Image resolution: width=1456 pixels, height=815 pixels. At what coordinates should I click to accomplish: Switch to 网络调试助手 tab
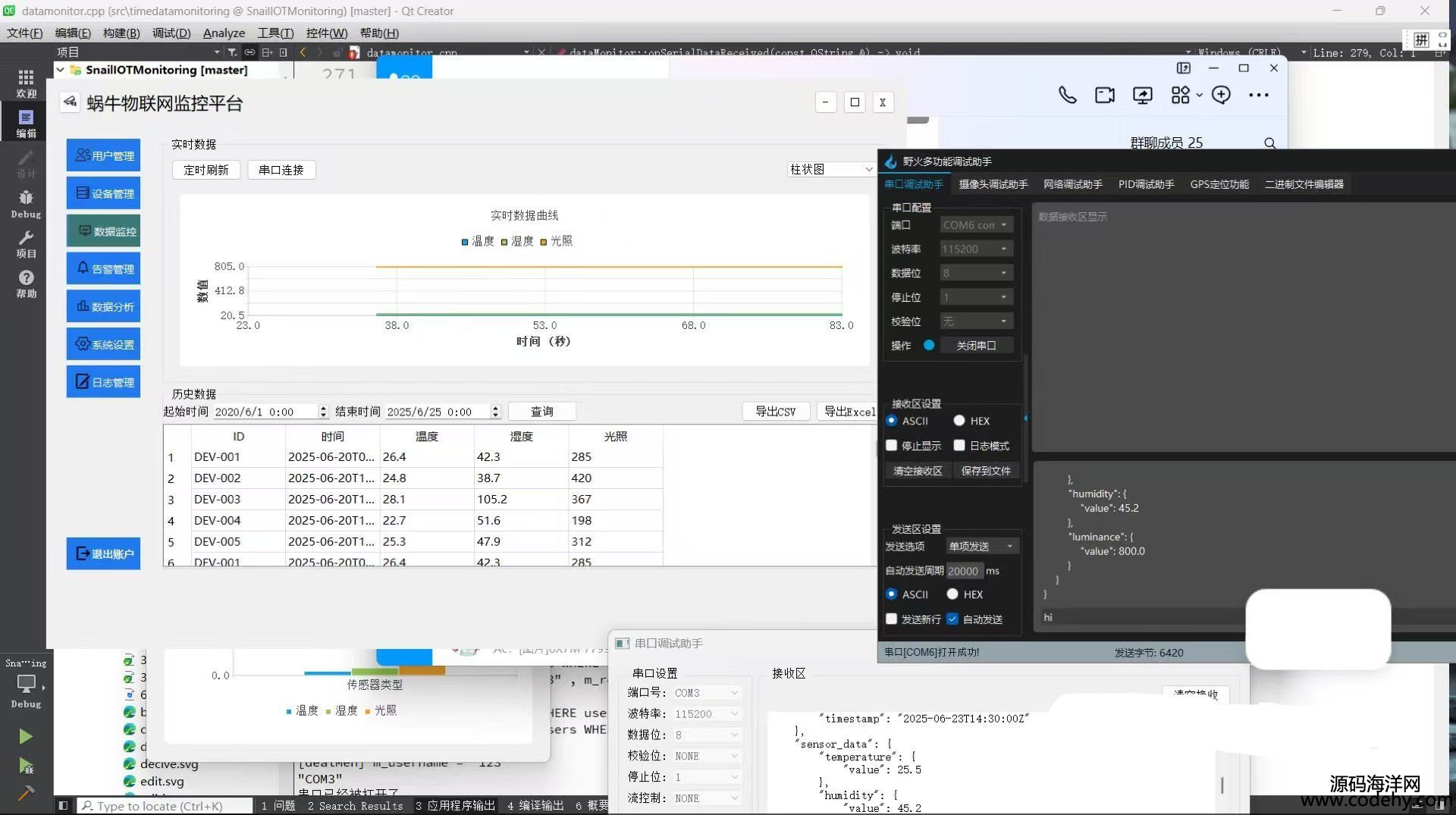[1072, 184]
